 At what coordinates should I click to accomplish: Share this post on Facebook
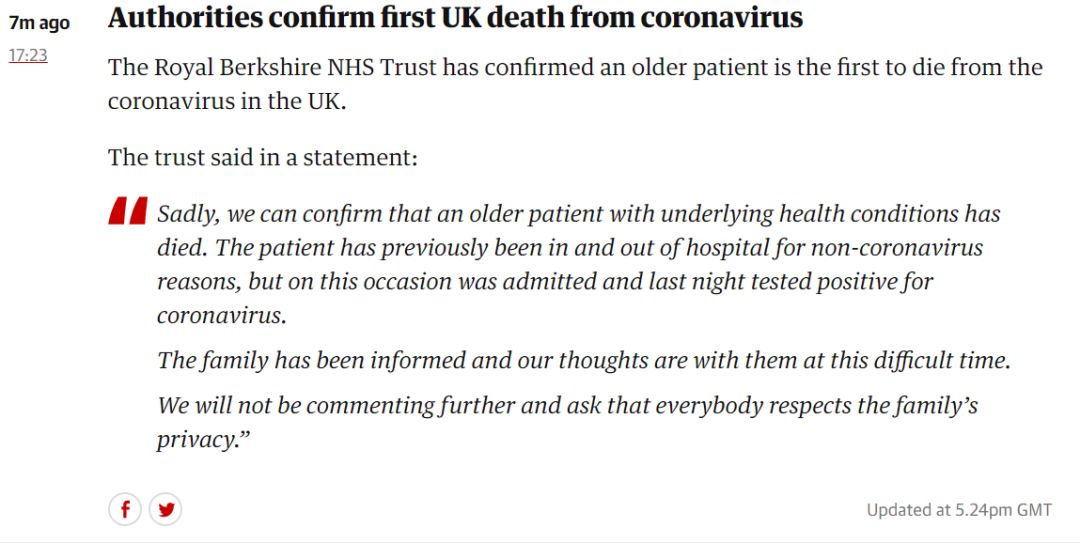pyautogui.click(x=125, y=510)
